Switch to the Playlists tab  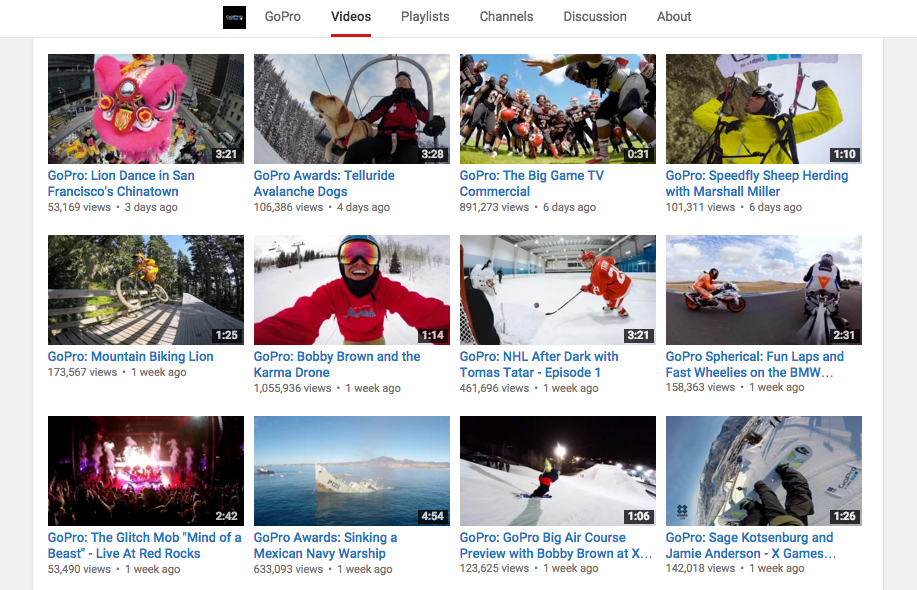(425, 17)
